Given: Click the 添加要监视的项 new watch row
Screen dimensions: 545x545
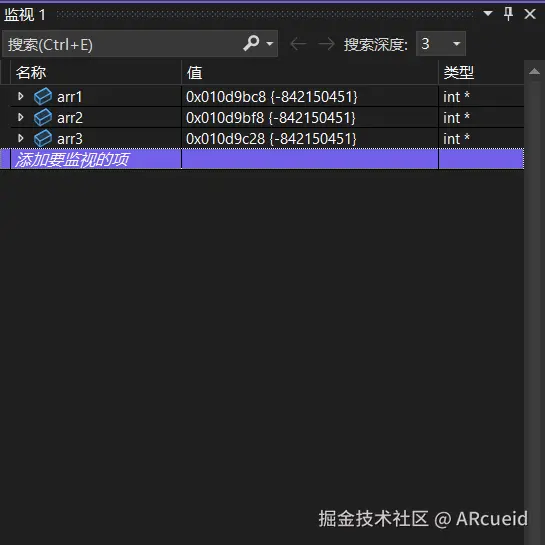Looking at the screenshot, I should 262,159.
